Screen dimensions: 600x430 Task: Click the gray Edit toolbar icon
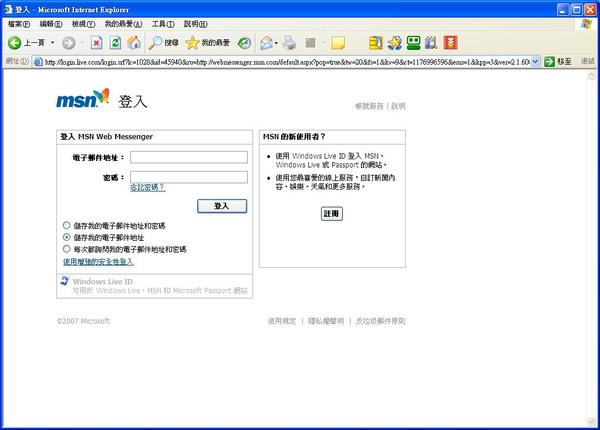(311, 43)
